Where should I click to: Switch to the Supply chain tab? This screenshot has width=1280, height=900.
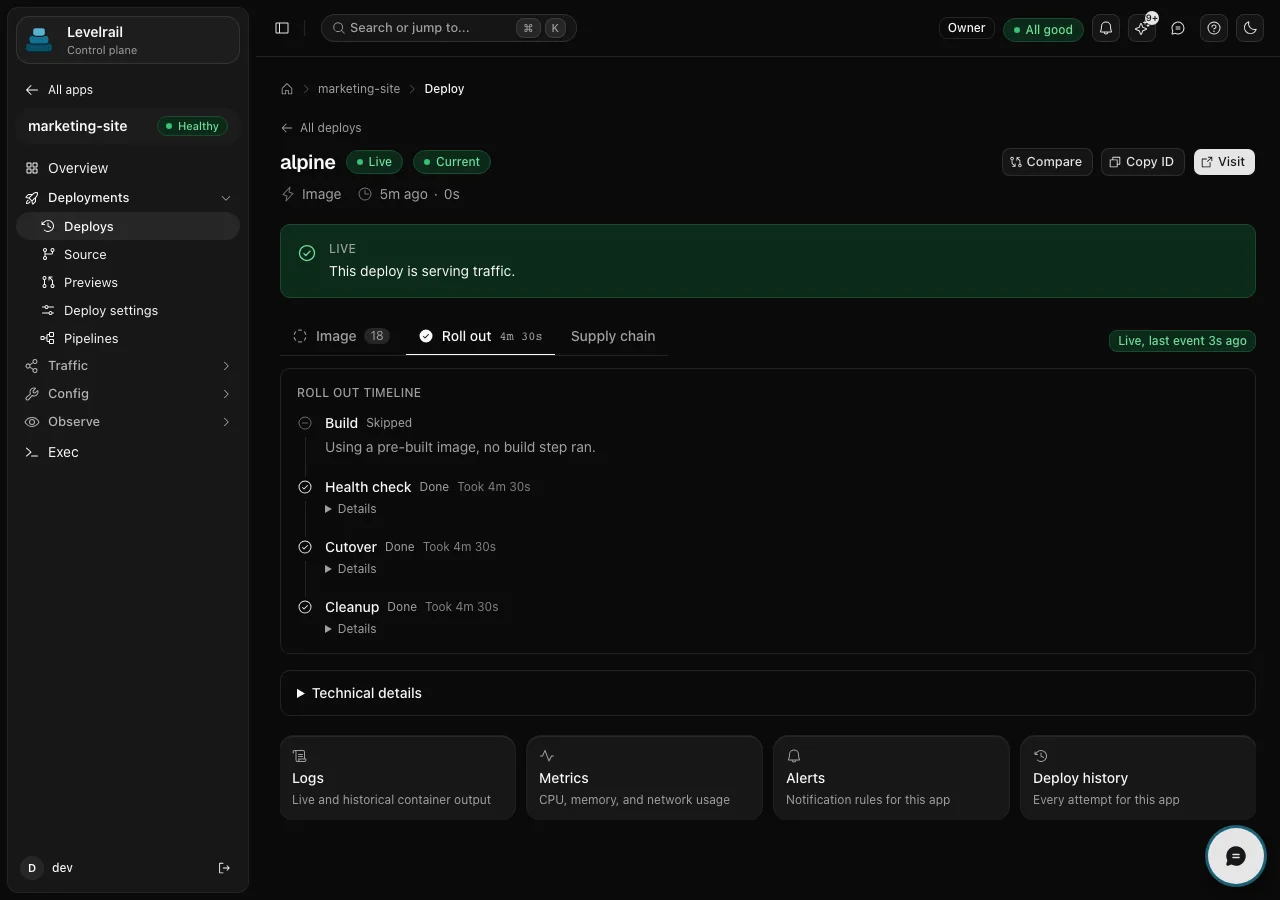tap(613, 336)
